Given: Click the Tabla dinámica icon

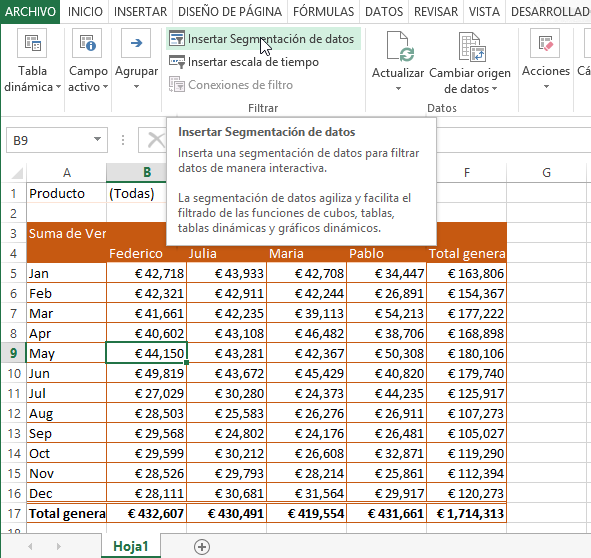Looking at the screenshot, I should 32,43.
